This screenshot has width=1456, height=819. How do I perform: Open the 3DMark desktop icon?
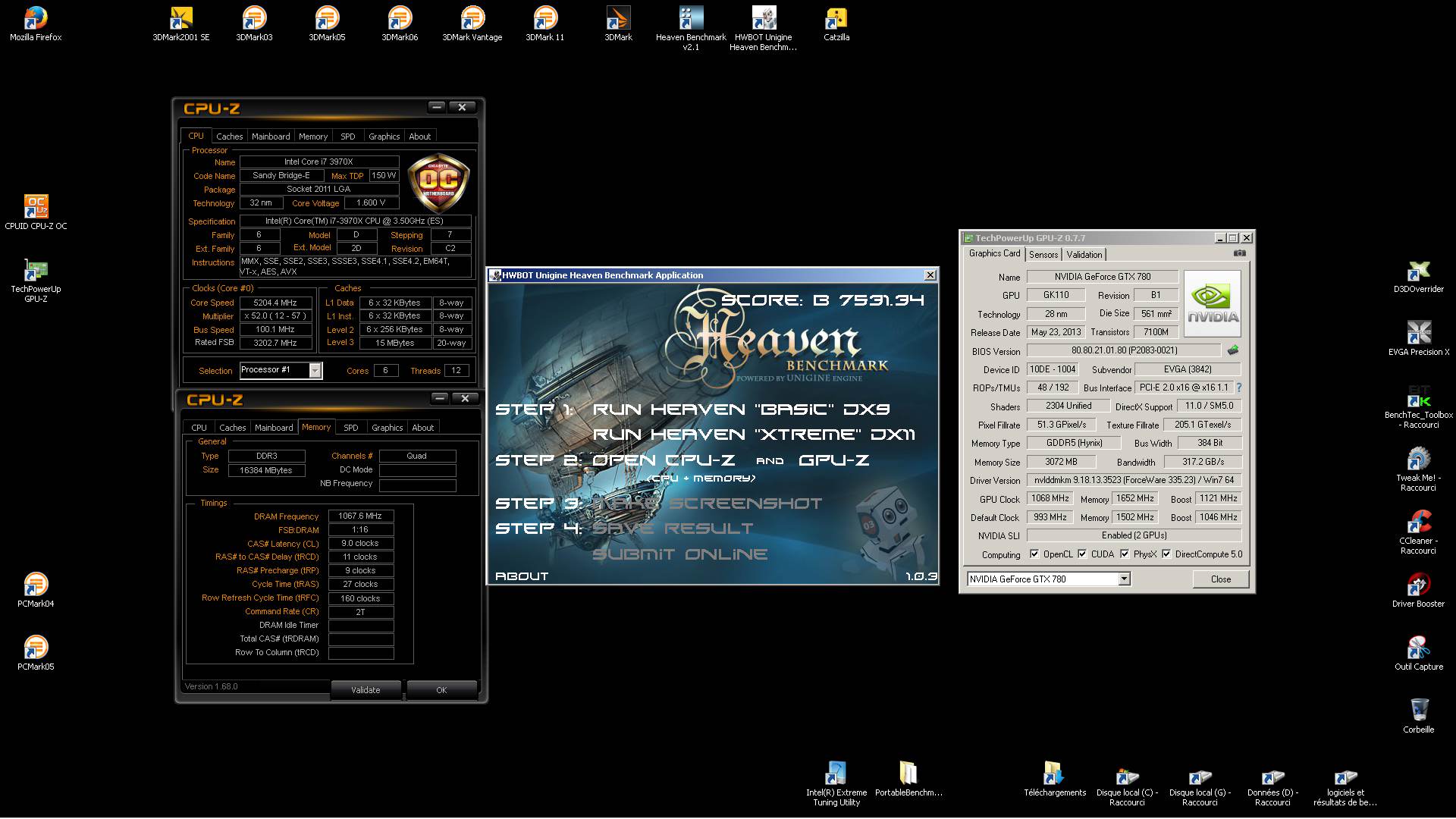click(x=618, y=24)
